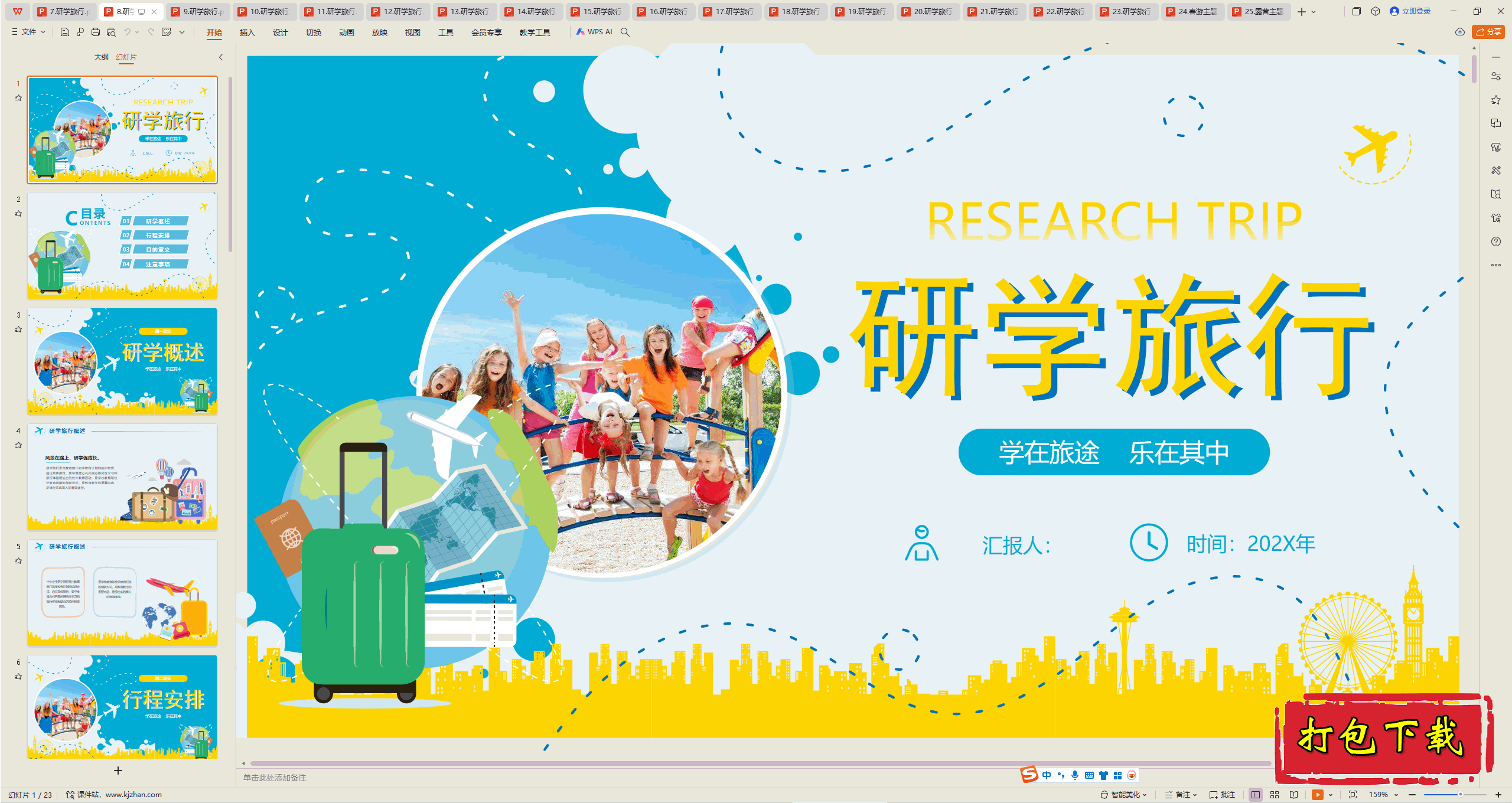
Task: Open WPS AI assistant
Action: pyautogui.click(x=594, y=32)
